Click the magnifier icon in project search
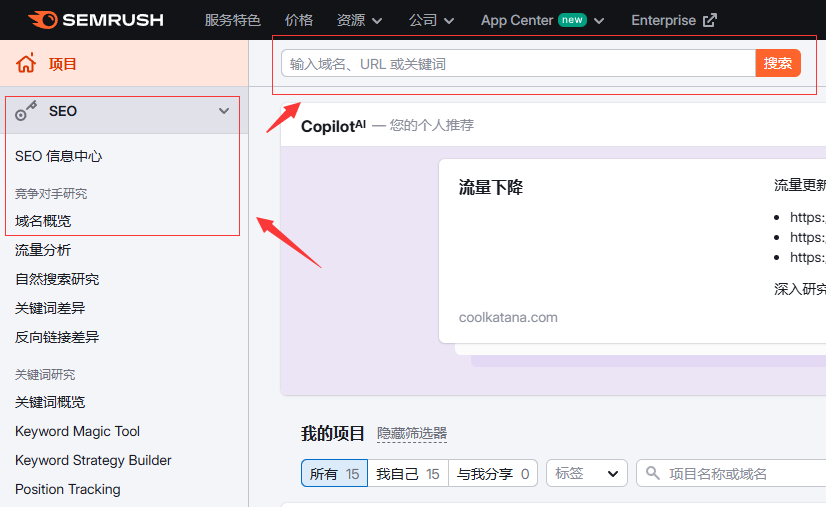 coord(653,473)
